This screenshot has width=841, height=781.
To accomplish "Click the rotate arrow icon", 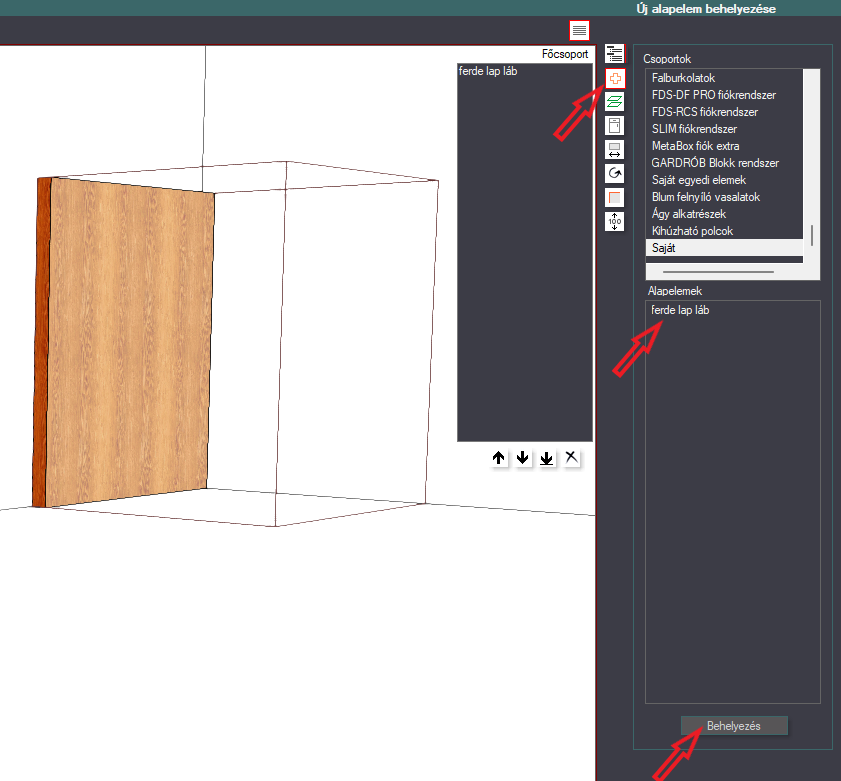I will [x=615, y=173].
